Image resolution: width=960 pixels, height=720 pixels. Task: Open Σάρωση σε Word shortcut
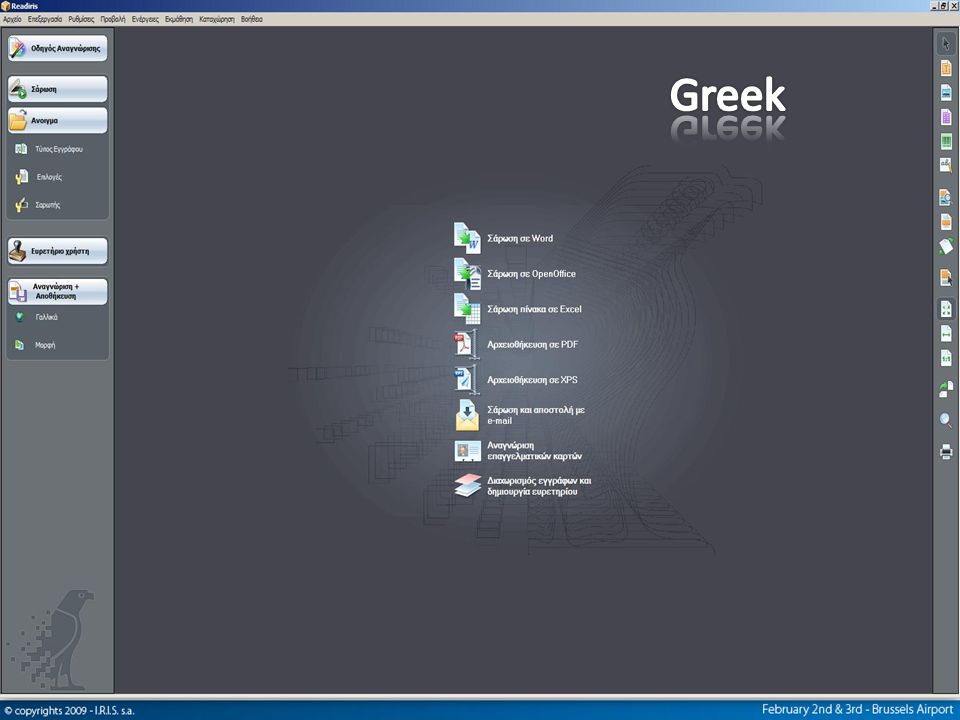pyautogui.click(x=503, y=238)
